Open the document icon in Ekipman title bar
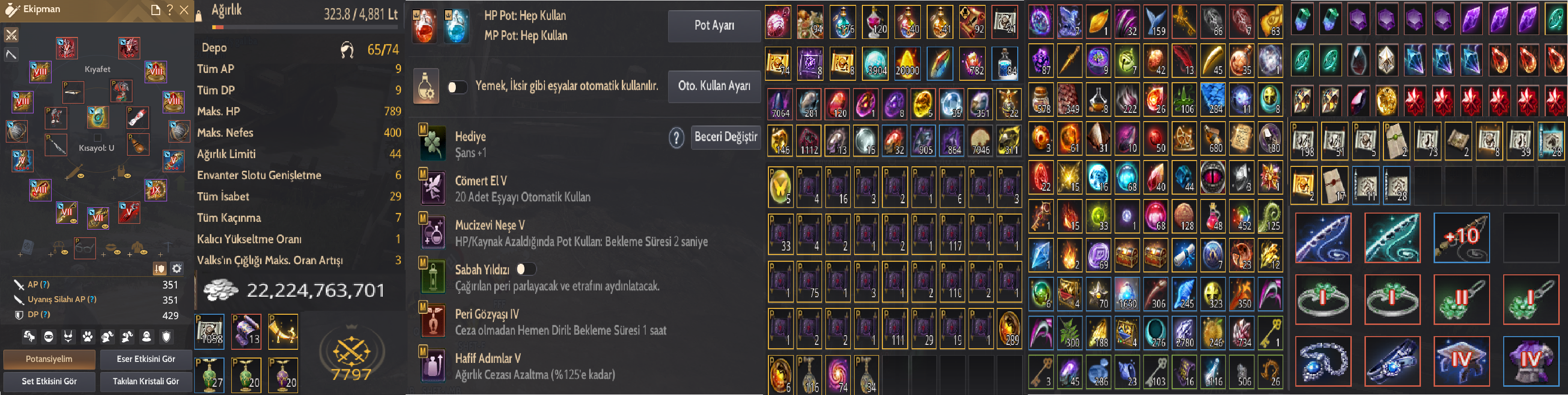The image size is (1568, 395). point(156,10)
